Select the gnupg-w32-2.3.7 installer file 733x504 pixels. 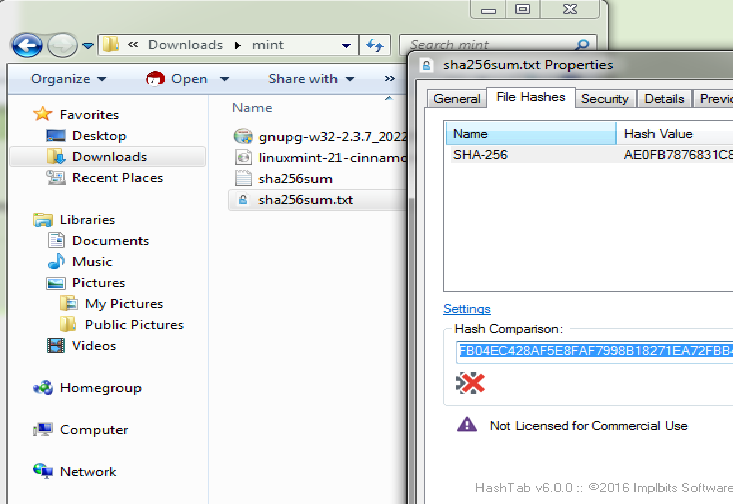333,137
